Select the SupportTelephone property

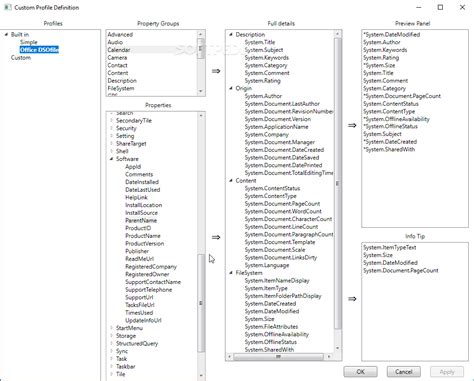pyautogui.click(x=149, y=290)
